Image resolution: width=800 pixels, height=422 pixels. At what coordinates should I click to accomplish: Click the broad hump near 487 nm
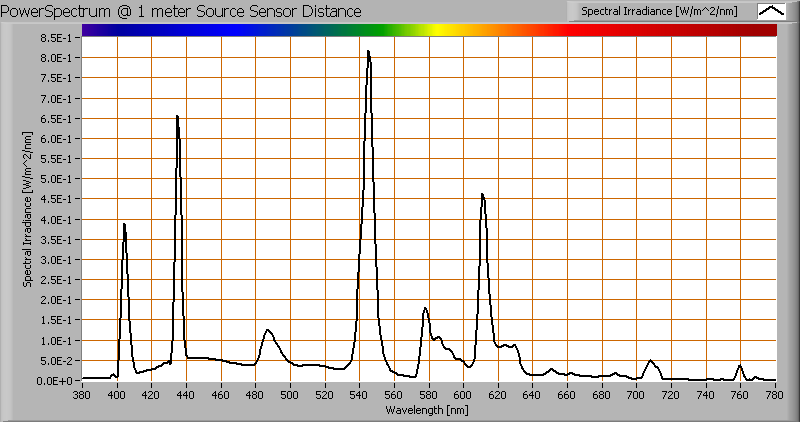point(267,331)
